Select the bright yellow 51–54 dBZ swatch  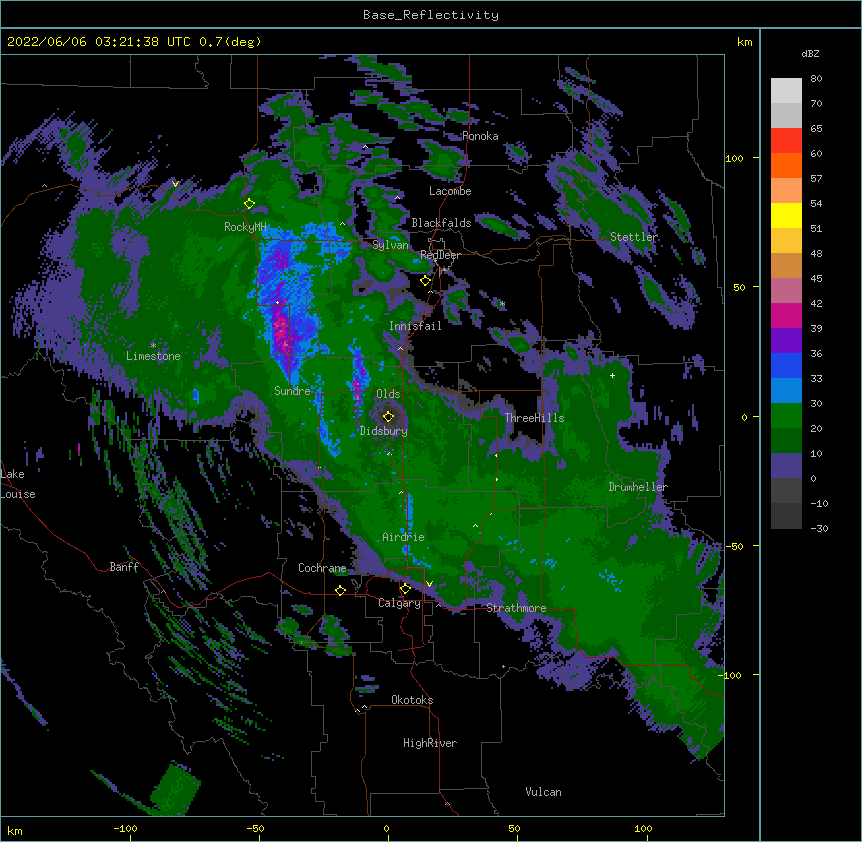[786, 215]
